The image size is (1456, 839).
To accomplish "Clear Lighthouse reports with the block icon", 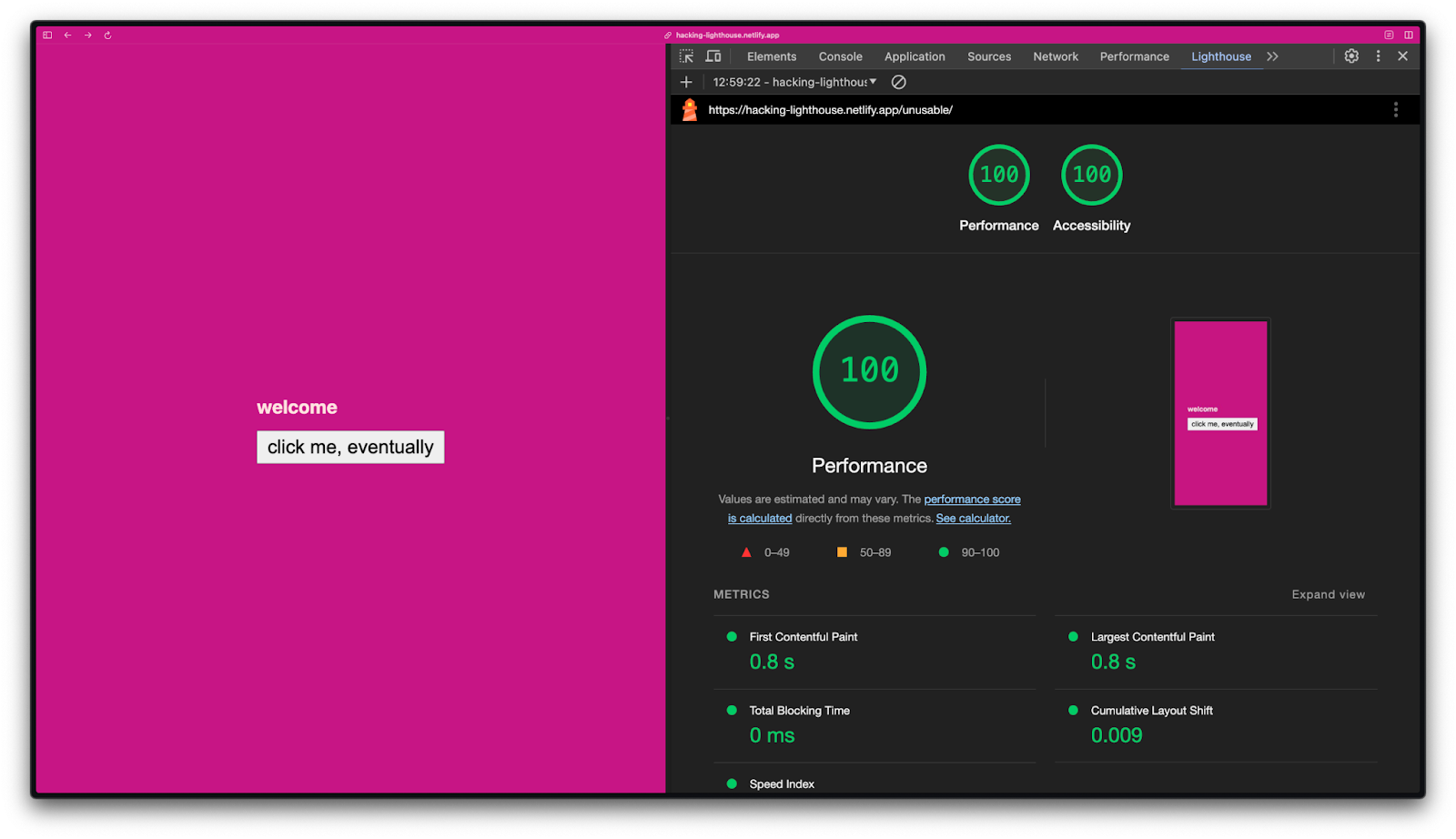I will 898,82.
